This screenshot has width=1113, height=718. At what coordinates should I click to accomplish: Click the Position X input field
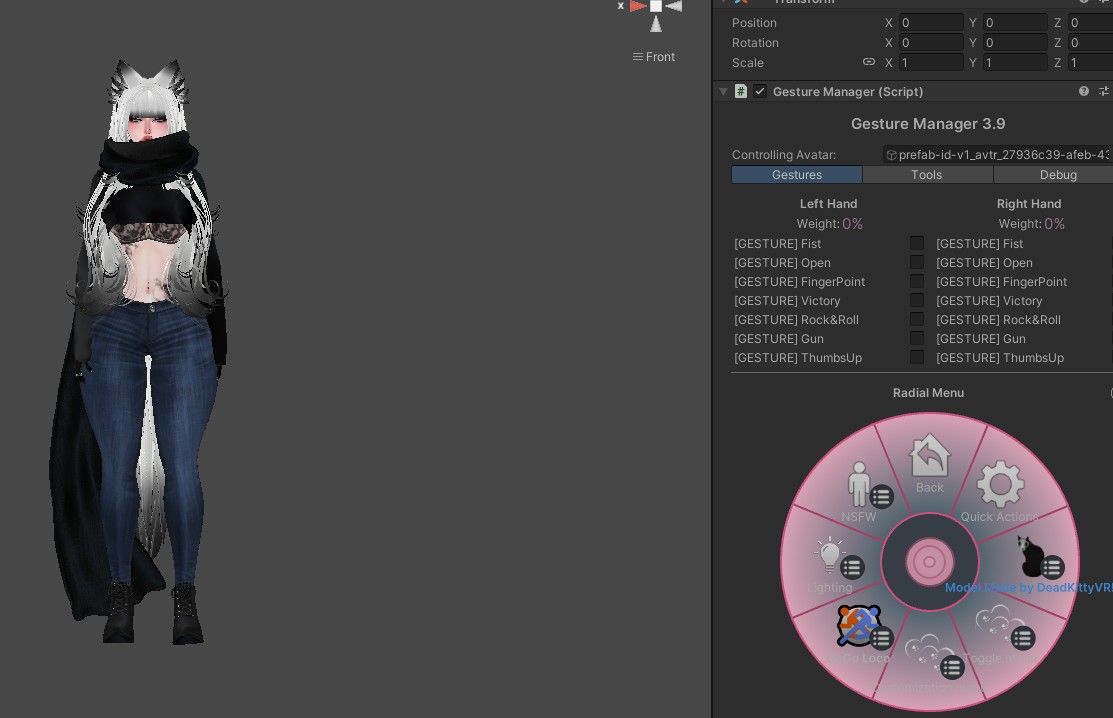(x=931, y=23)
